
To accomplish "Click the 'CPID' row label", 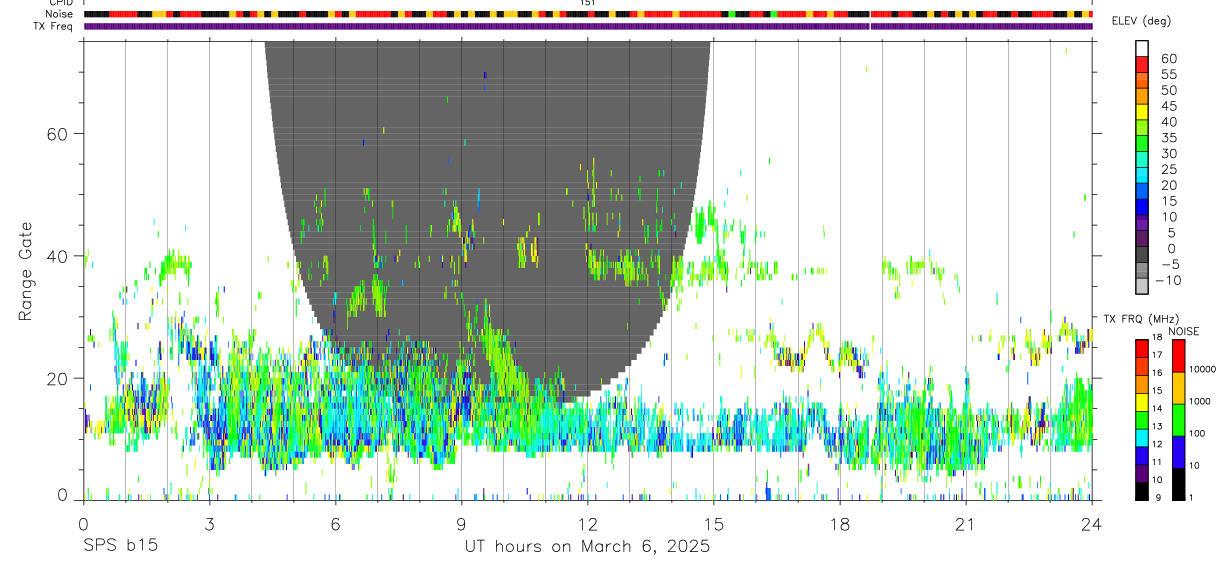I will point(62,3).
